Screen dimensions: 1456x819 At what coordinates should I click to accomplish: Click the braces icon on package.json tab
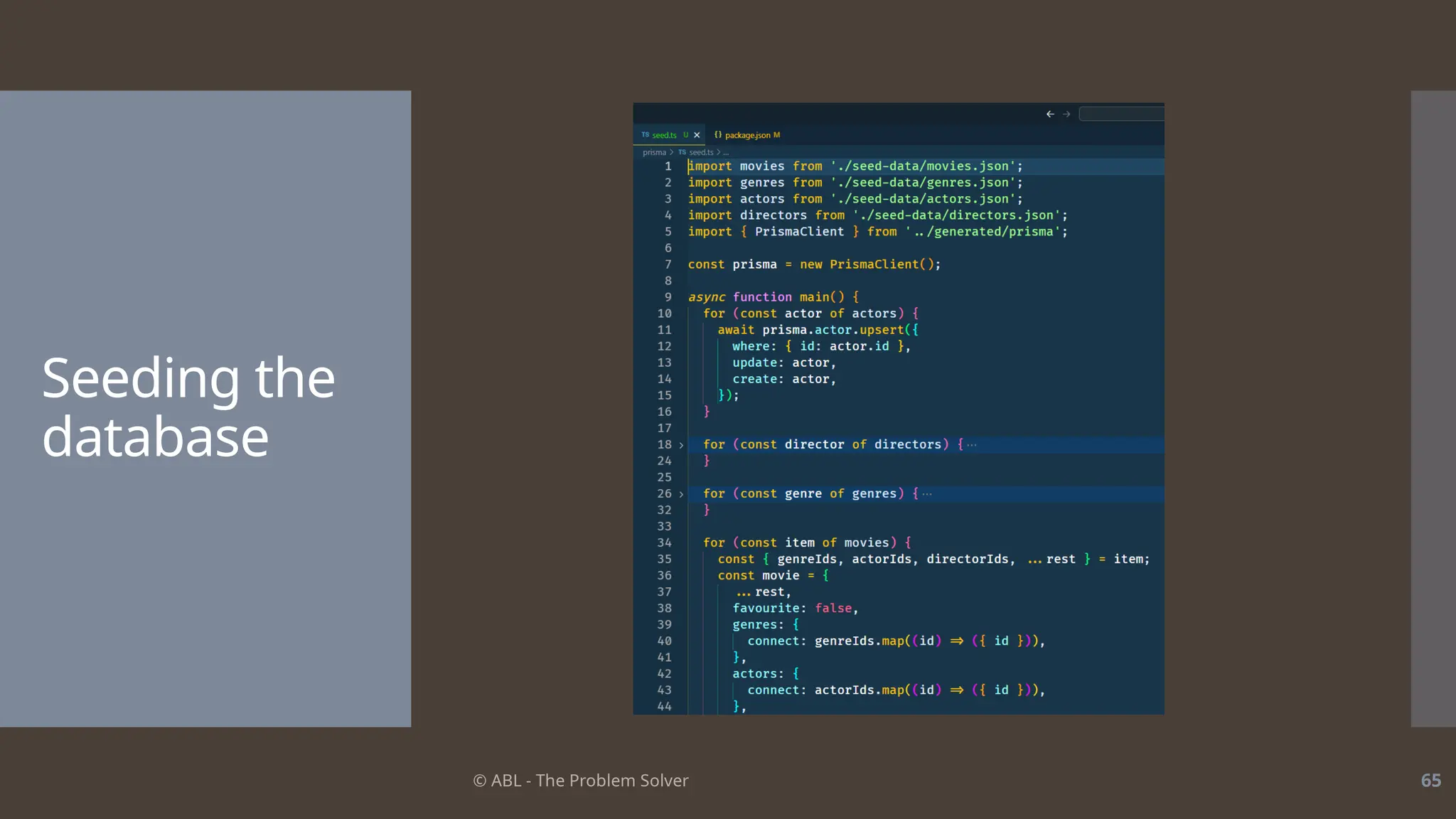[x=718, y=134]
